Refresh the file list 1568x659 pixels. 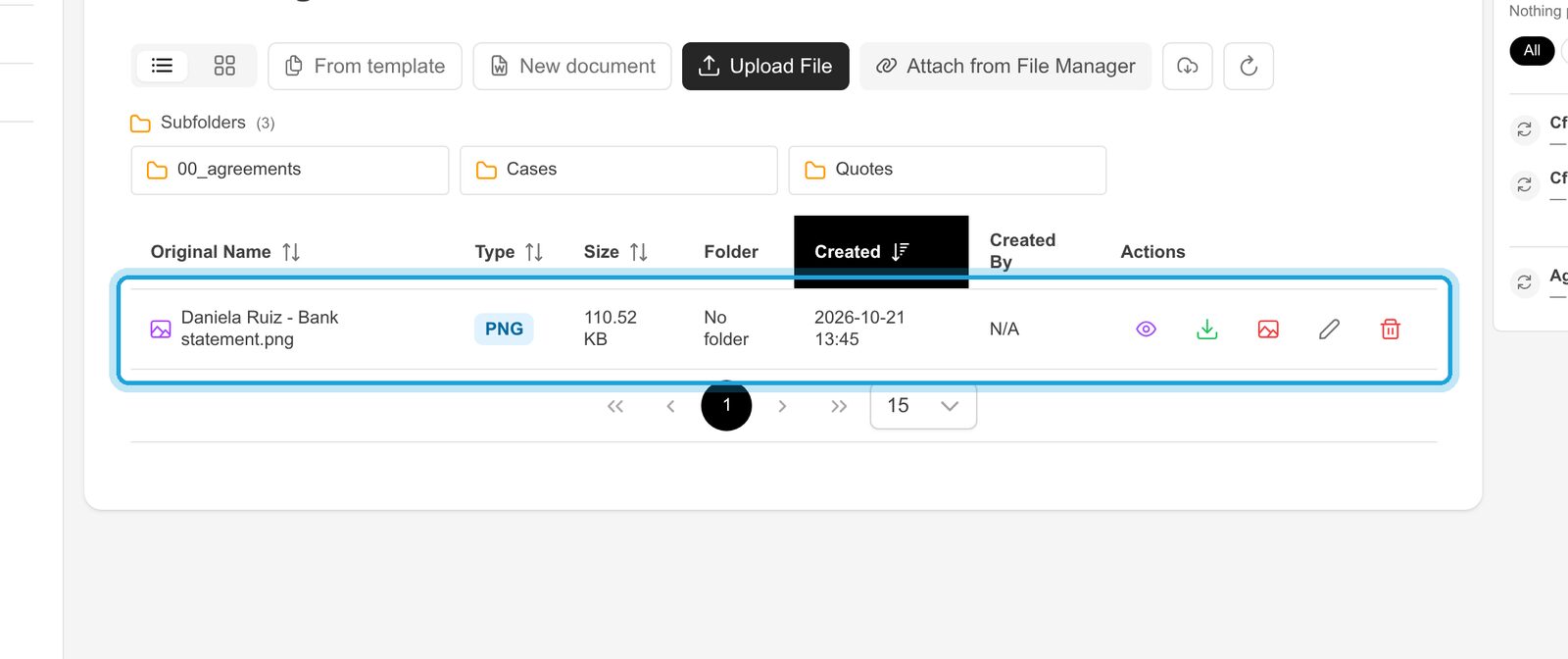[1249, 66]
